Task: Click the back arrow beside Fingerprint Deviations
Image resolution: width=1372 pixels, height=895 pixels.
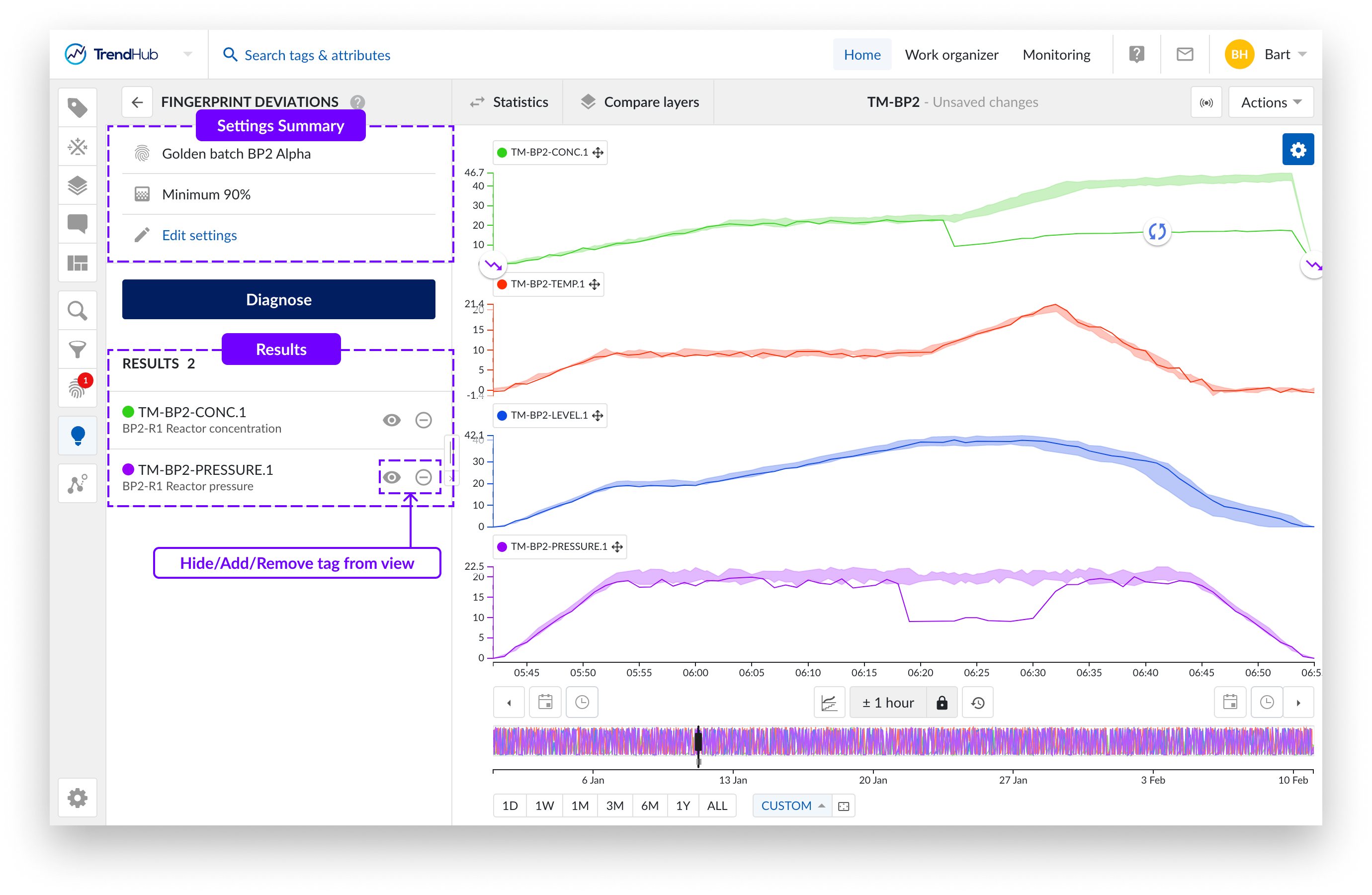Action: [137, 102]
